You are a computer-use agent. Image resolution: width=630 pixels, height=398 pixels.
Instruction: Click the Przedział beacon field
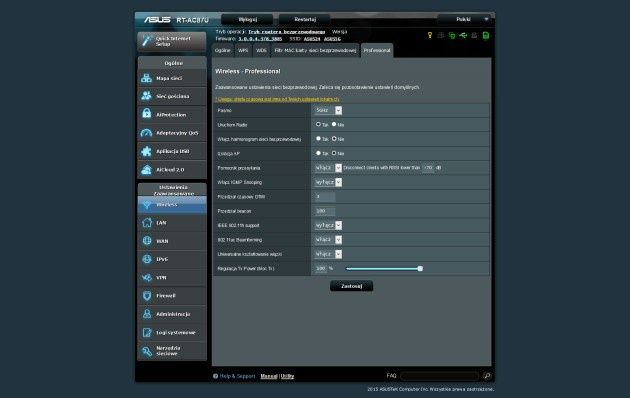[325, 211]
